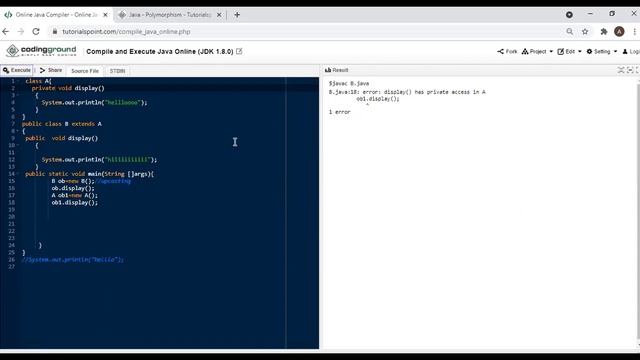The height and width of the screenshot is (360, 640).
Task: Click the second resize icon in Result panel header
Action: [x=630, y=70]
